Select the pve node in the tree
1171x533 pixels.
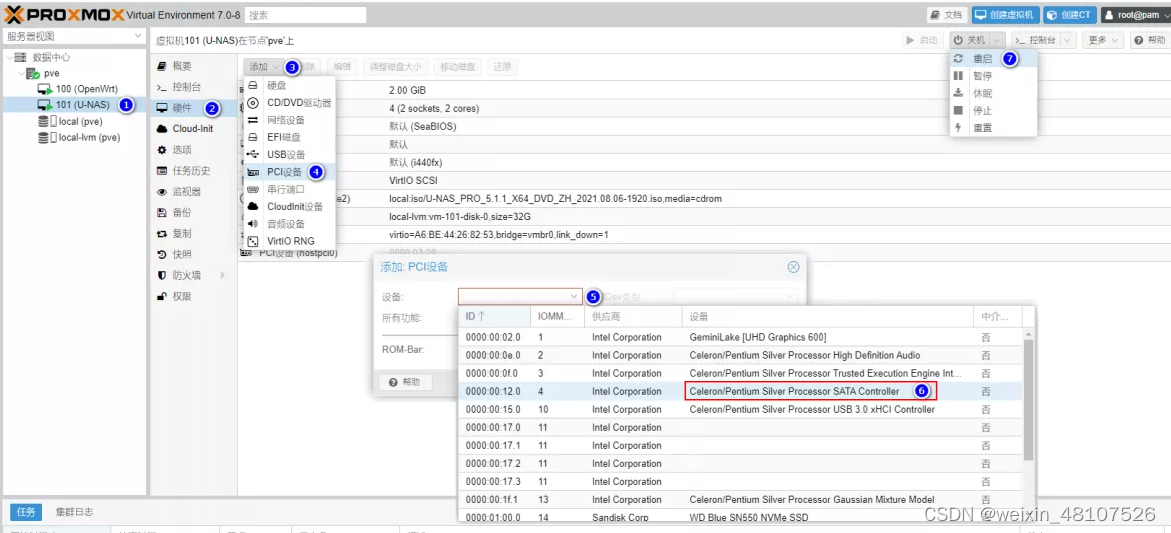(x=52, y=73)
